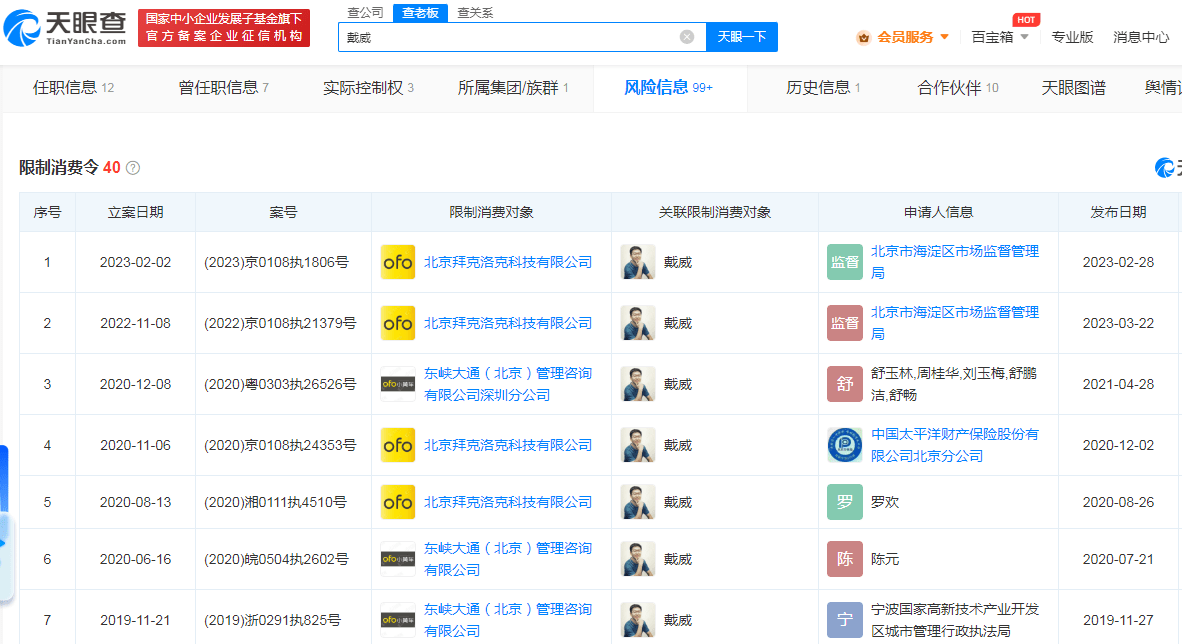The image size is (1182, 644).
Task: Open the 所属集团/族群 tab
Action: [513, 88]
